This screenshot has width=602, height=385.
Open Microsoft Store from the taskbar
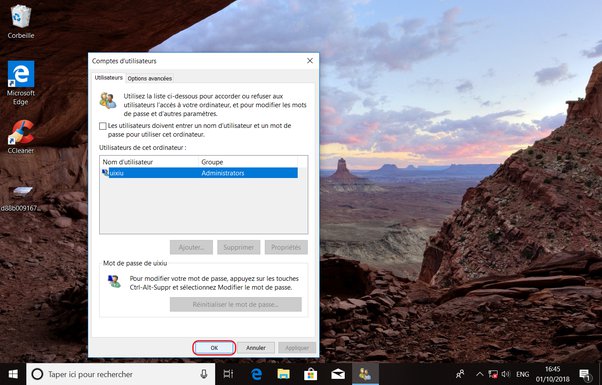click(x=311, y=374)
